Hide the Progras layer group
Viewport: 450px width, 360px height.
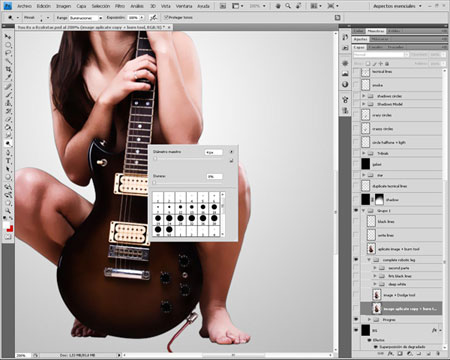pos(356,320)
